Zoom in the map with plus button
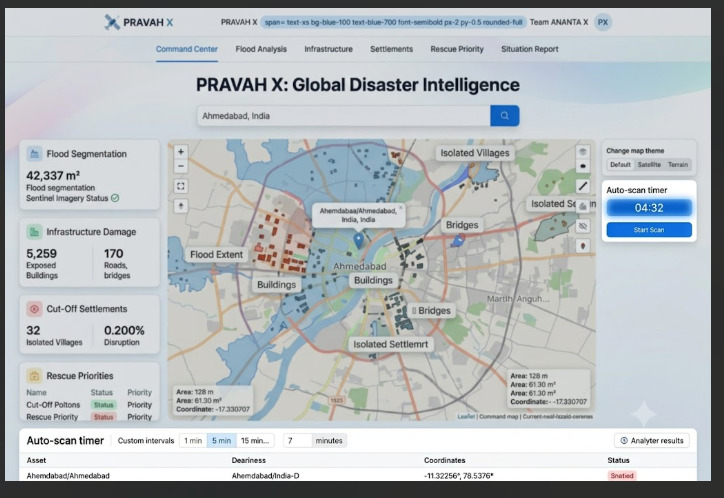This screenshot has width=724, height=498. 181,151
